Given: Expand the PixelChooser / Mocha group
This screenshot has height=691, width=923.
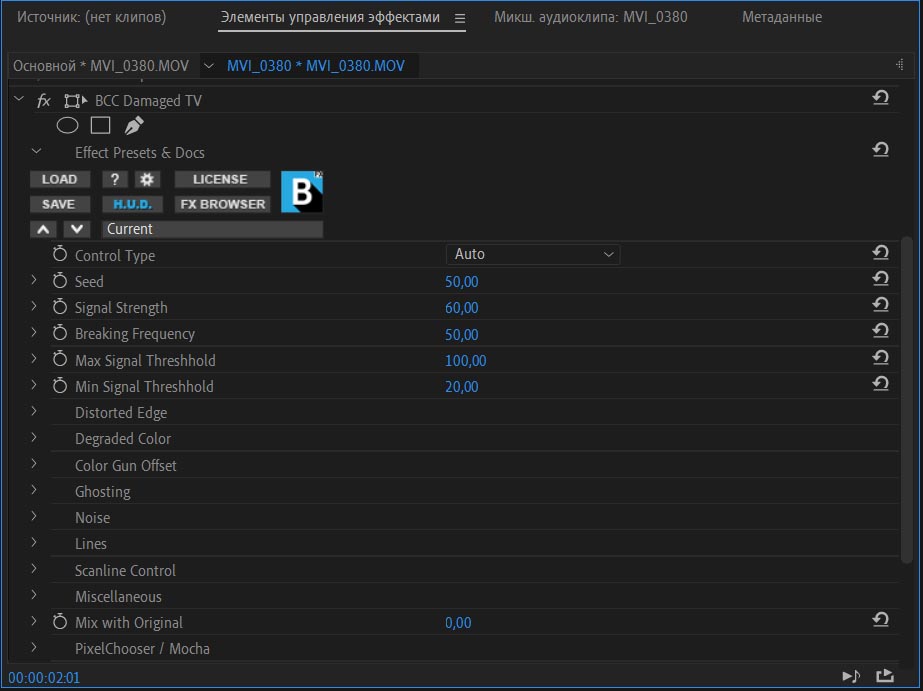Looking at the screenshot, I should [34, 647].
